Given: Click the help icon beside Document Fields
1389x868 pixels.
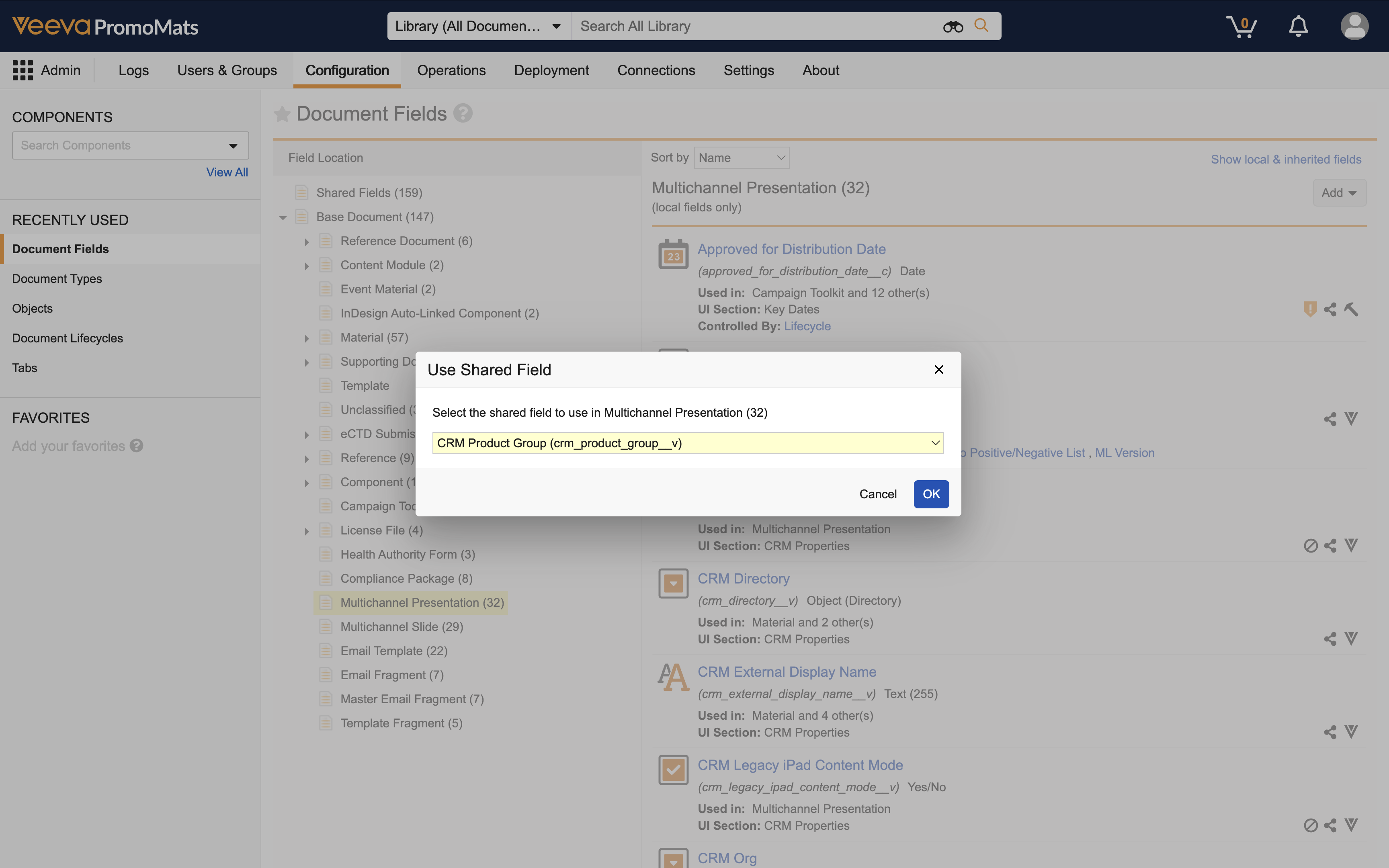Looking at the screenshot, I should (x=463, y=113).
